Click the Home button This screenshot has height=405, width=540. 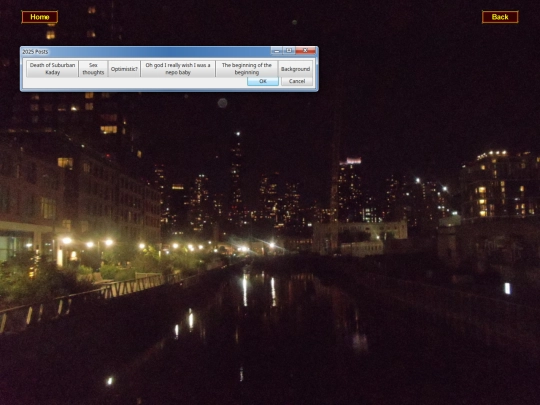[x=40, y=17]
